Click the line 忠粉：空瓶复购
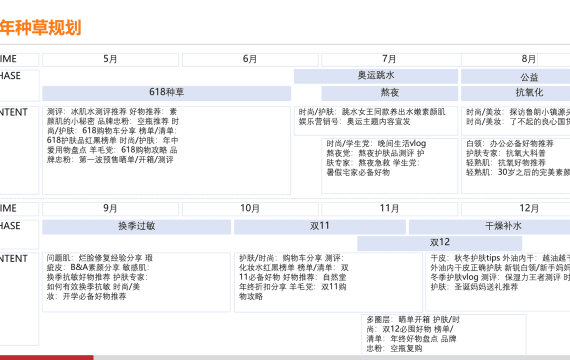This screenshot has height=360, width=570. (394, 349)
